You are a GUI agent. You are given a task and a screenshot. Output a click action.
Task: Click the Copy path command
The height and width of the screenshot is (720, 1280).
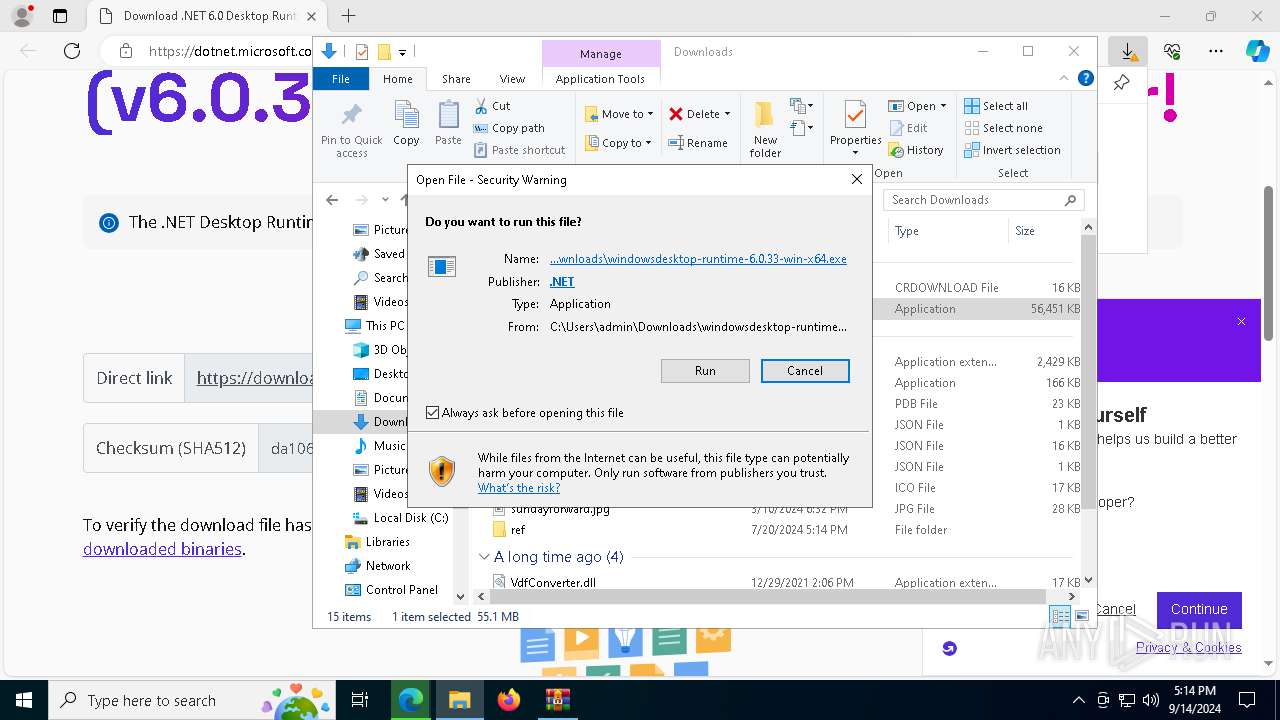point(509,128)
